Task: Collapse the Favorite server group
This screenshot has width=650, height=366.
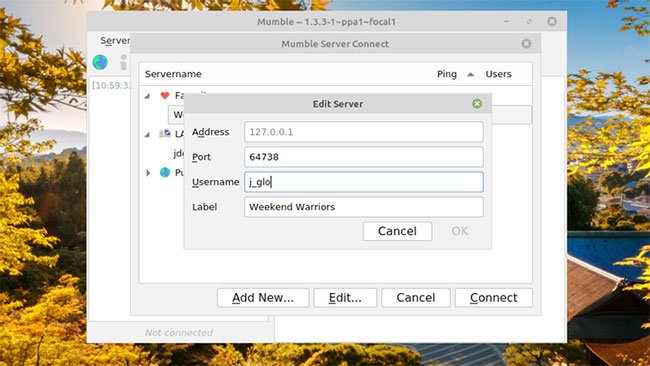Action: tap(147, 96)
